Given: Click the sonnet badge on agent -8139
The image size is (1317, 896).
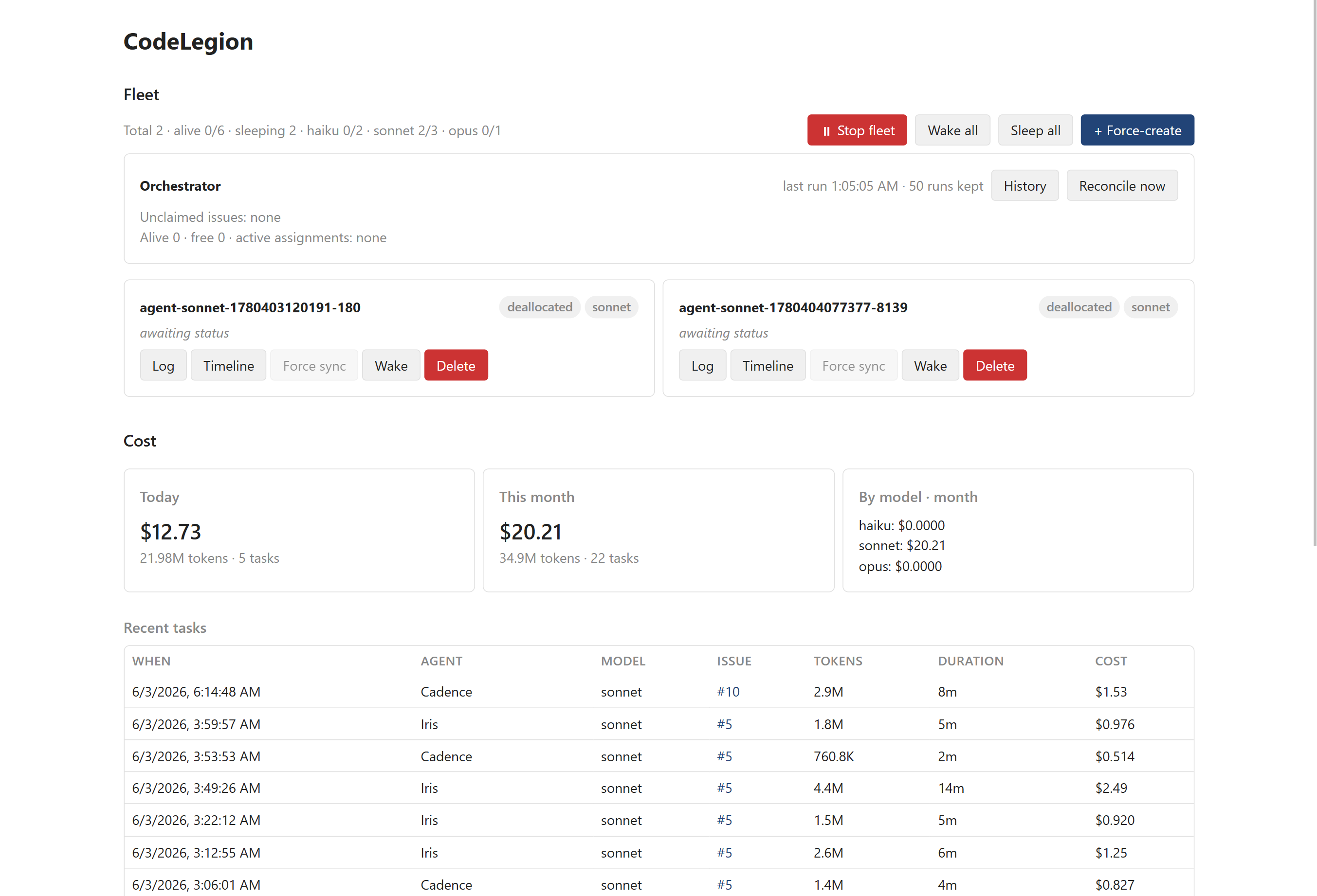Looking at the screenshot, I should coord(1151,307).
